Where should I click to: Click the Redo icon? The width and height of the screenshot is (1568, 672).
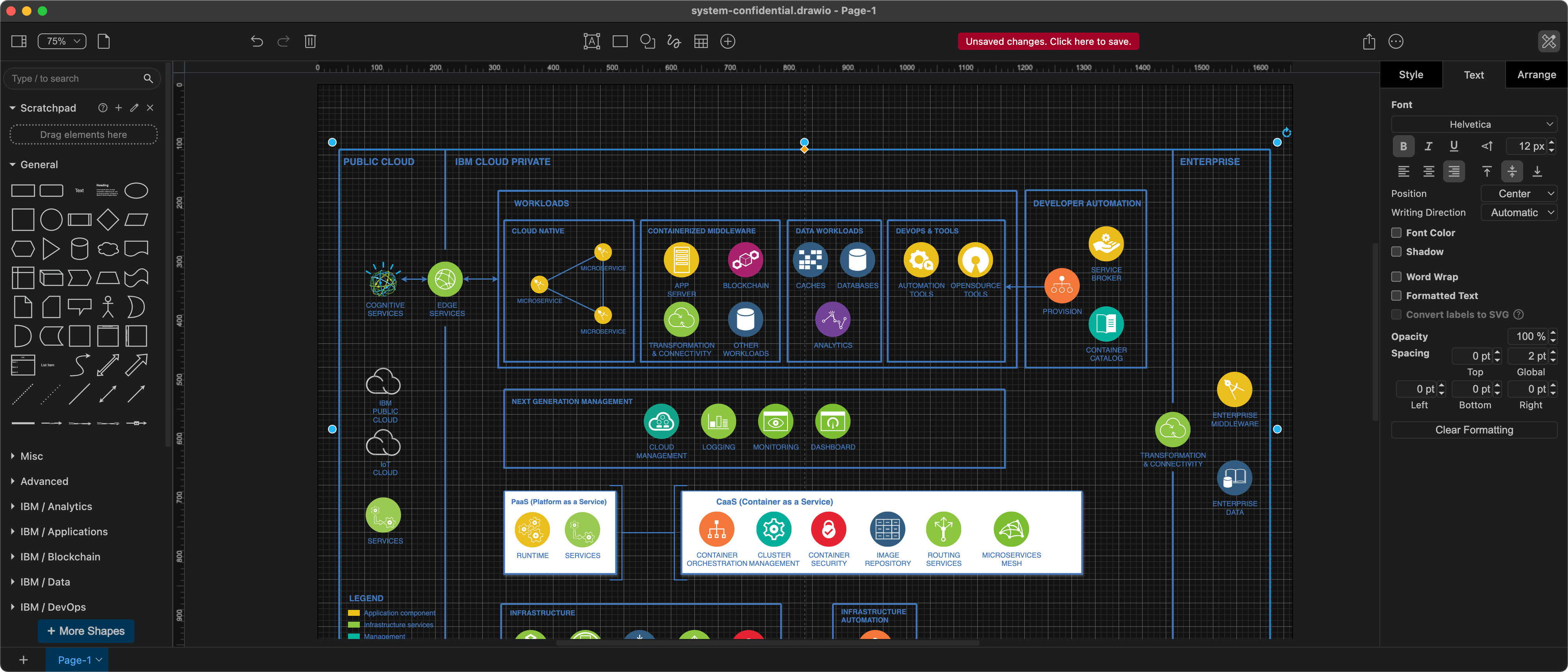pos(282,41)
